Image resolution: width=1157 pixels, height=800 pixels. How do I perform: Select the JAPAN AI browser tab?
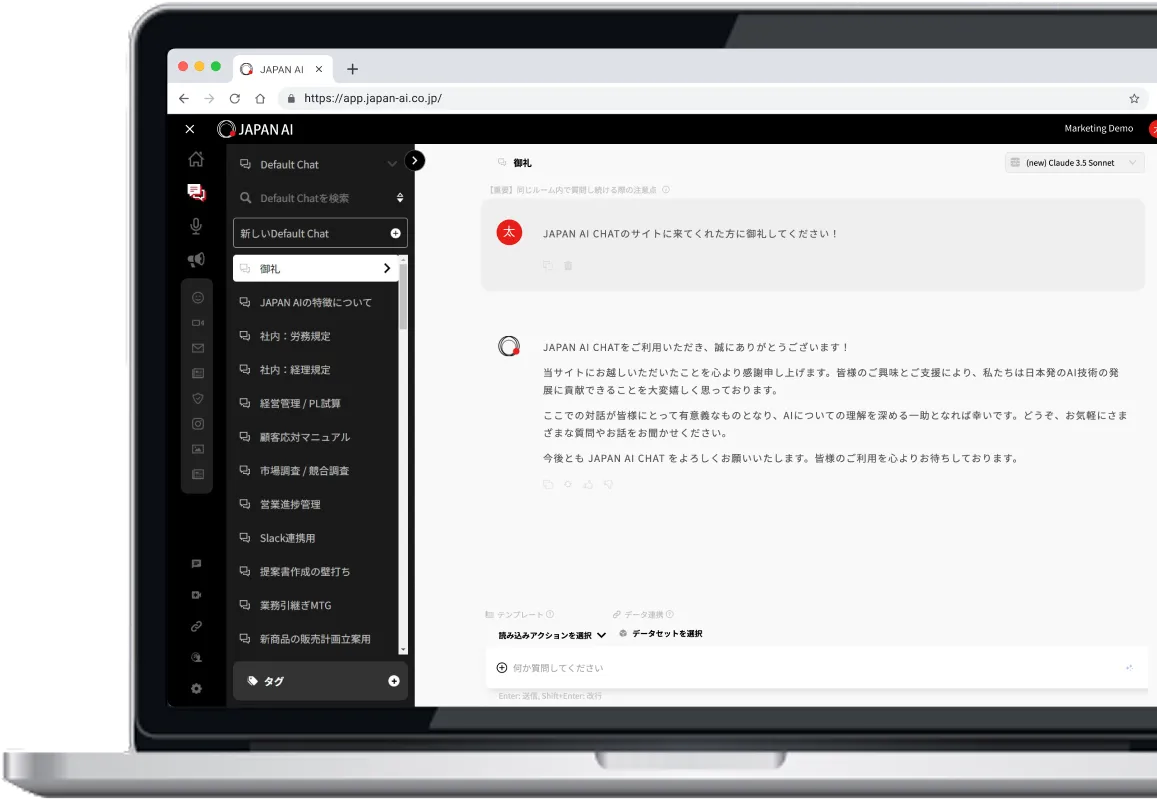283,69
